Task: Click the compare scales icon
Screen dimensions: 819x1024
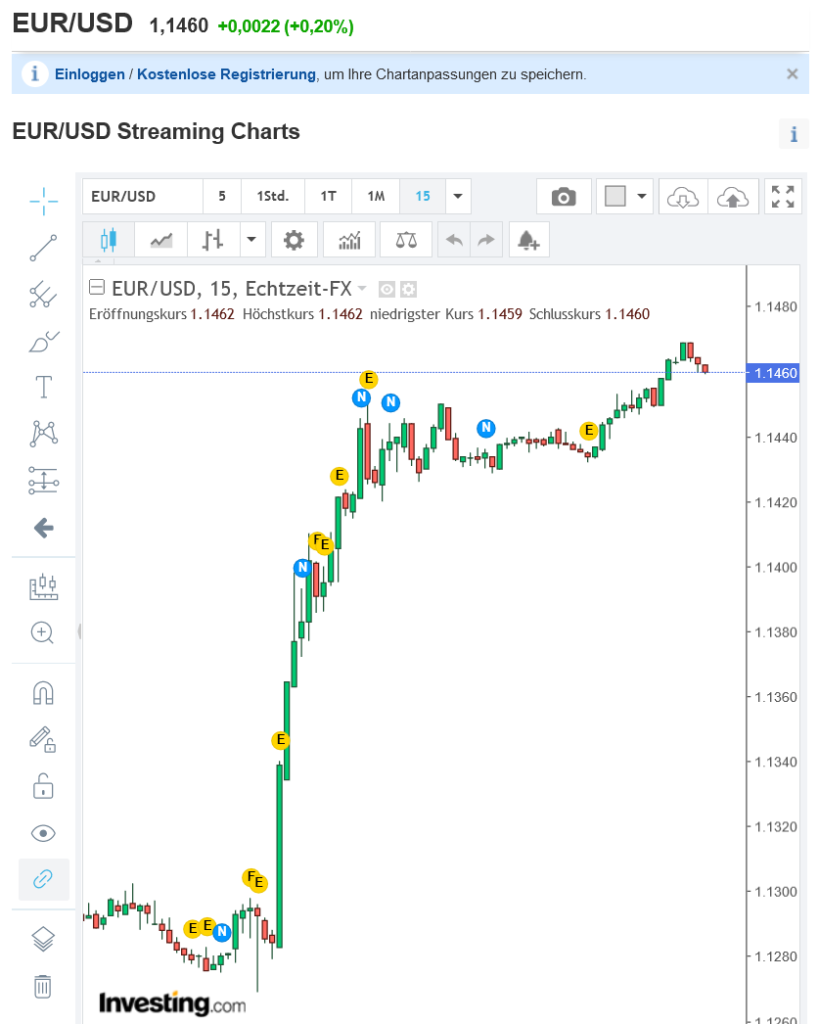Action: [406, 240]
